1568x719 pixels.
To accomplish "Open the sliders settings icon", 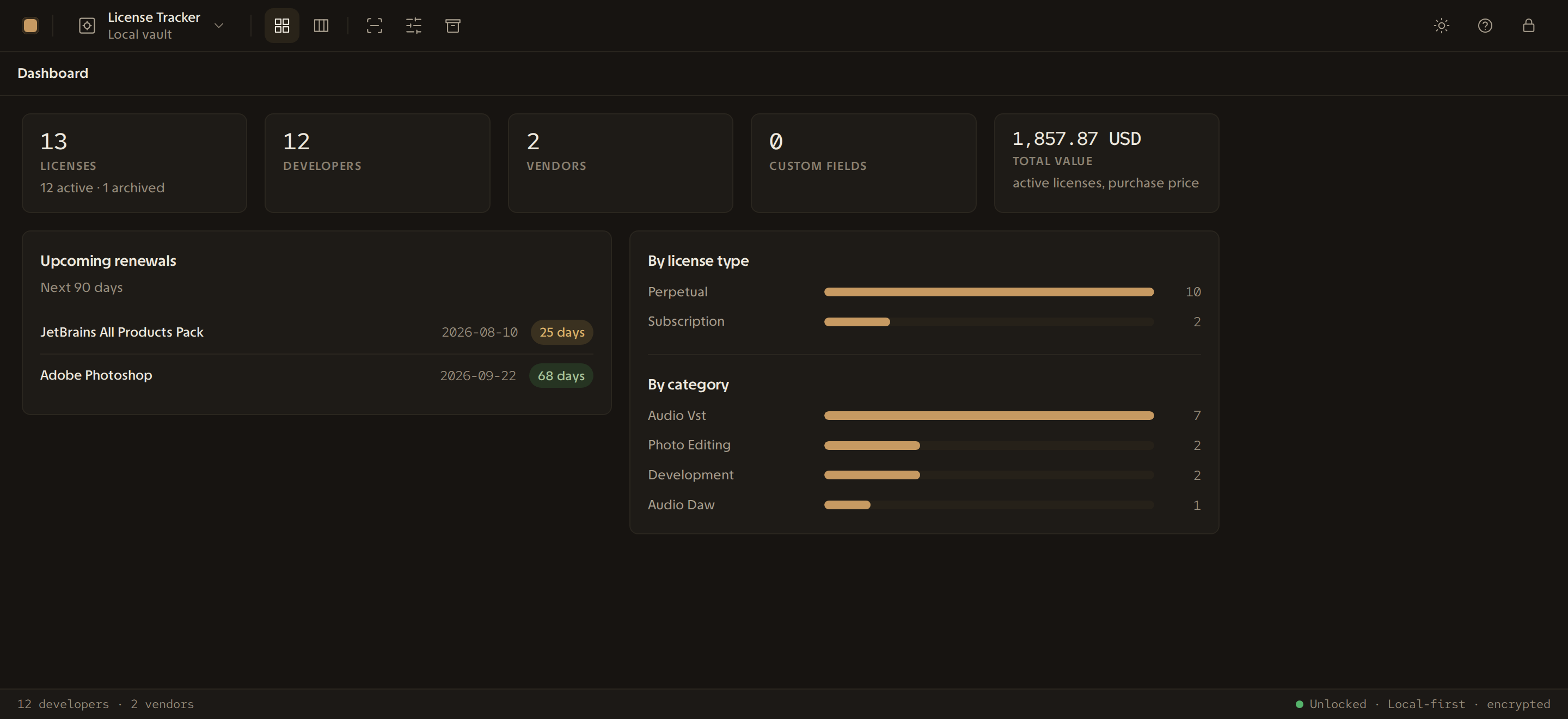I will (x=414, y=26).
